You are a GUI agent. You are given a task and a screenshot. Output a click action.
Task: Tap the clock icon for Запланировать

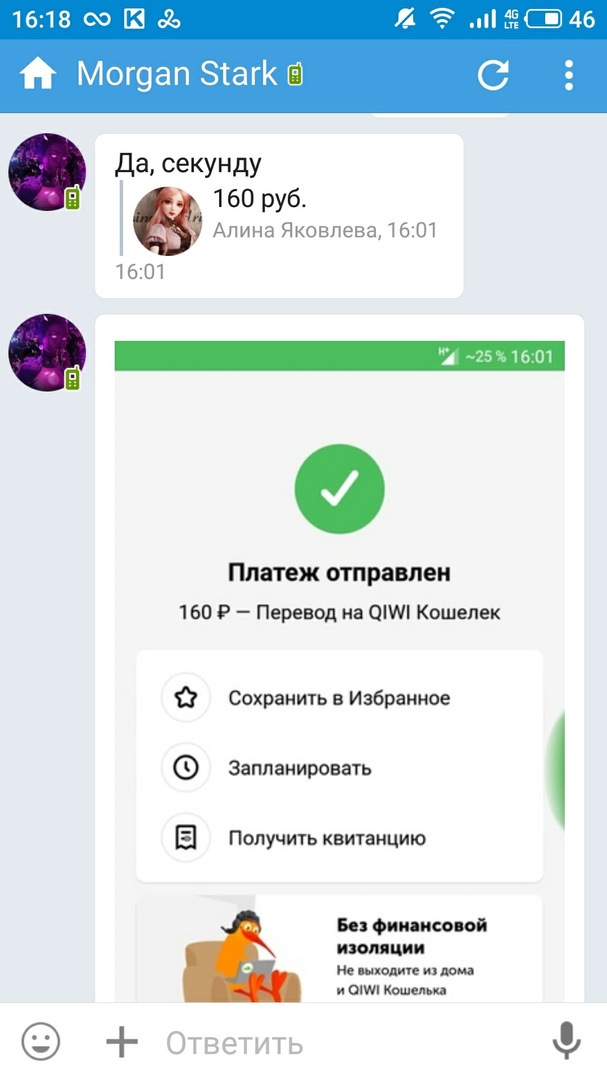pos(185,767)
